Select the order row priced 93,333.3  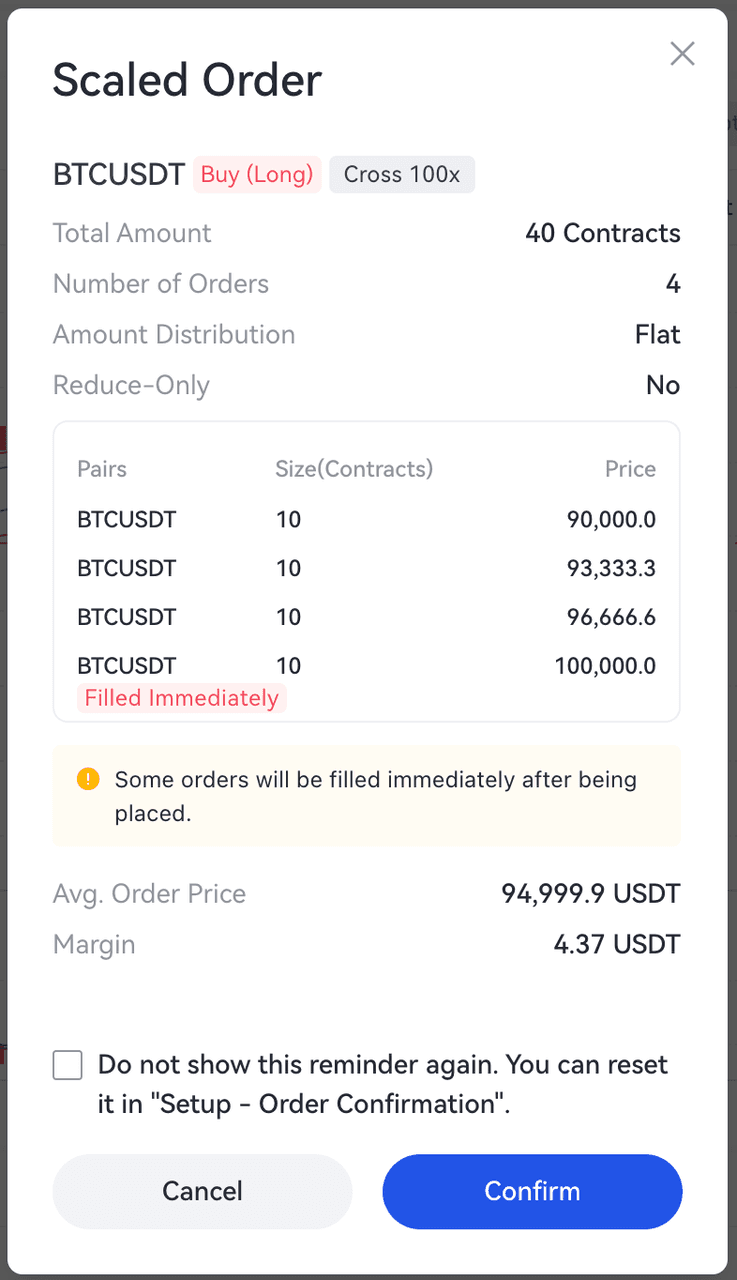point(366,569)
